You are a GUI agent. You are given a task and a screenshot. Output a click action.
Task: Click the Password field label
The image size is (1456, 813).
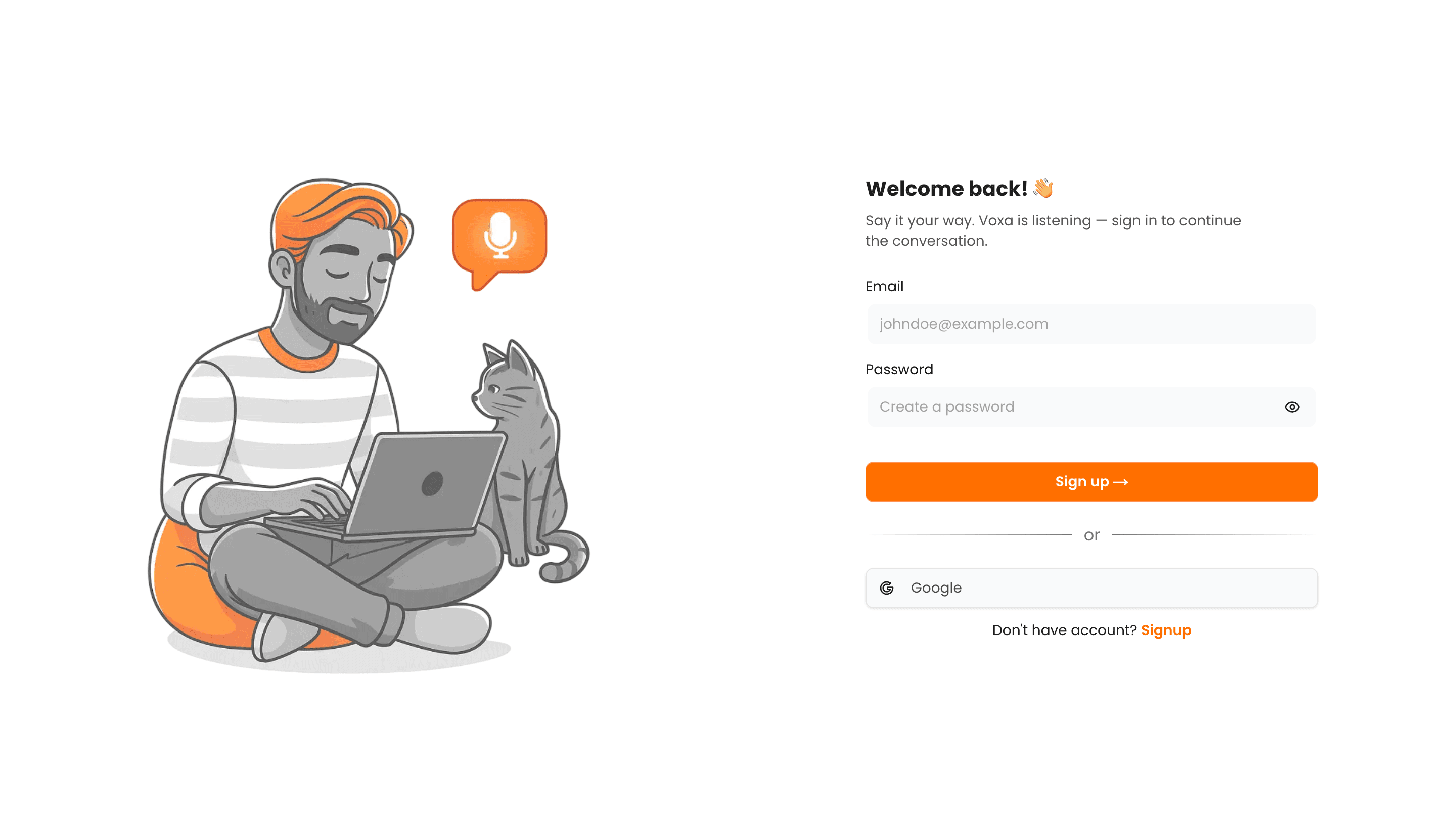click(899, 370)
